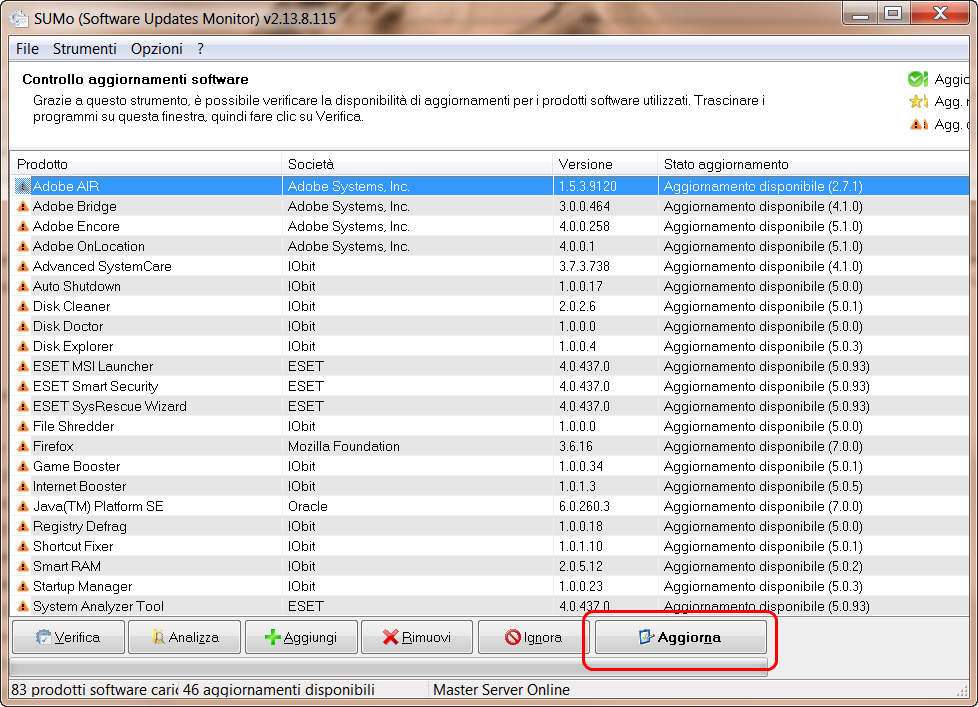Click the Aggiungi button
Screen dimensions: 978x707
(x=302, y=637)
